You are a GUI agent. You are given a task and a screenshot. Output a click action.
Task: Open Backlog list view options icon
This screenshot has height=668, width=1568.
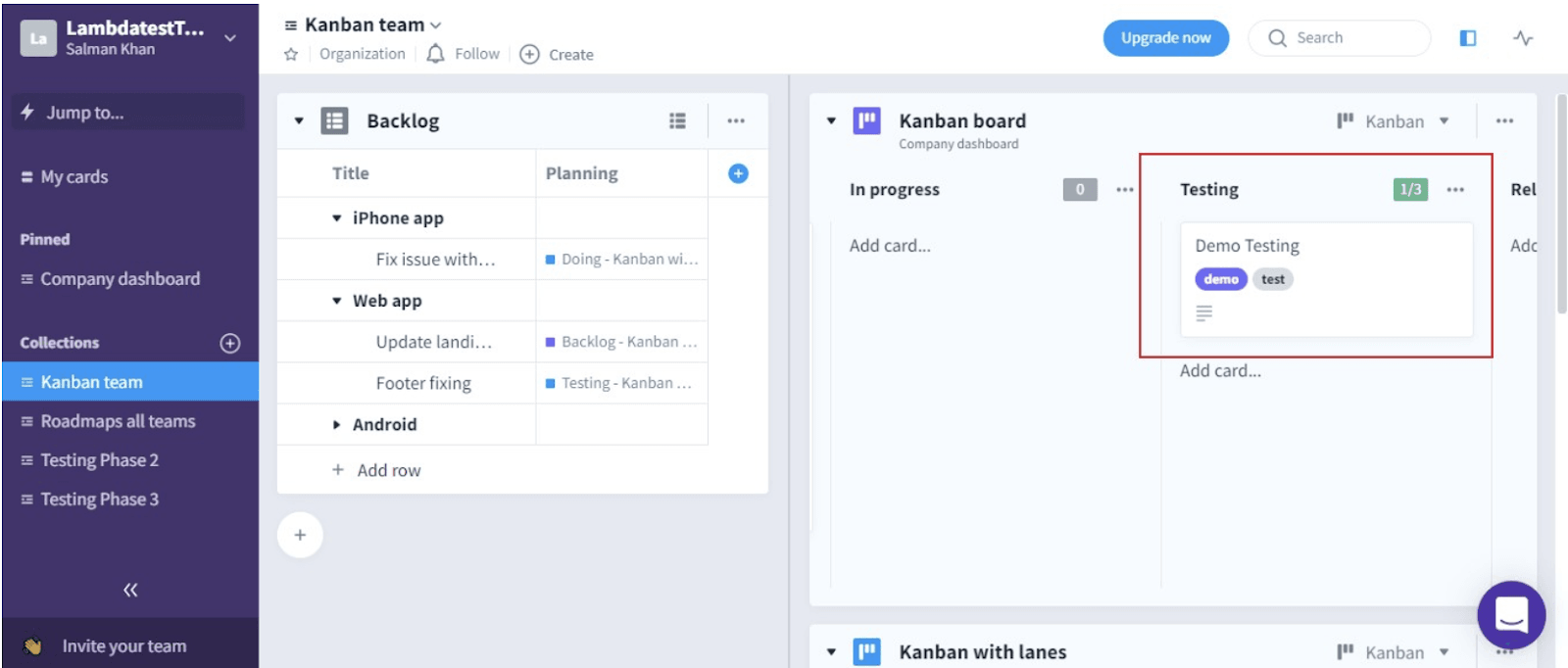click(x=677, y=121)
